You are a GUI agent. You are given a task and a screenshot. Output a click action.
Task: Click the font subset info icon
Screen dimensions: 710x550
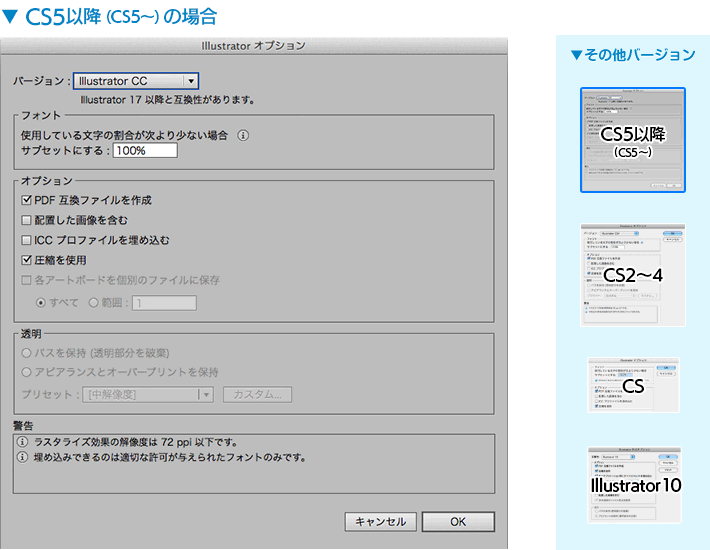click(242, 135)
